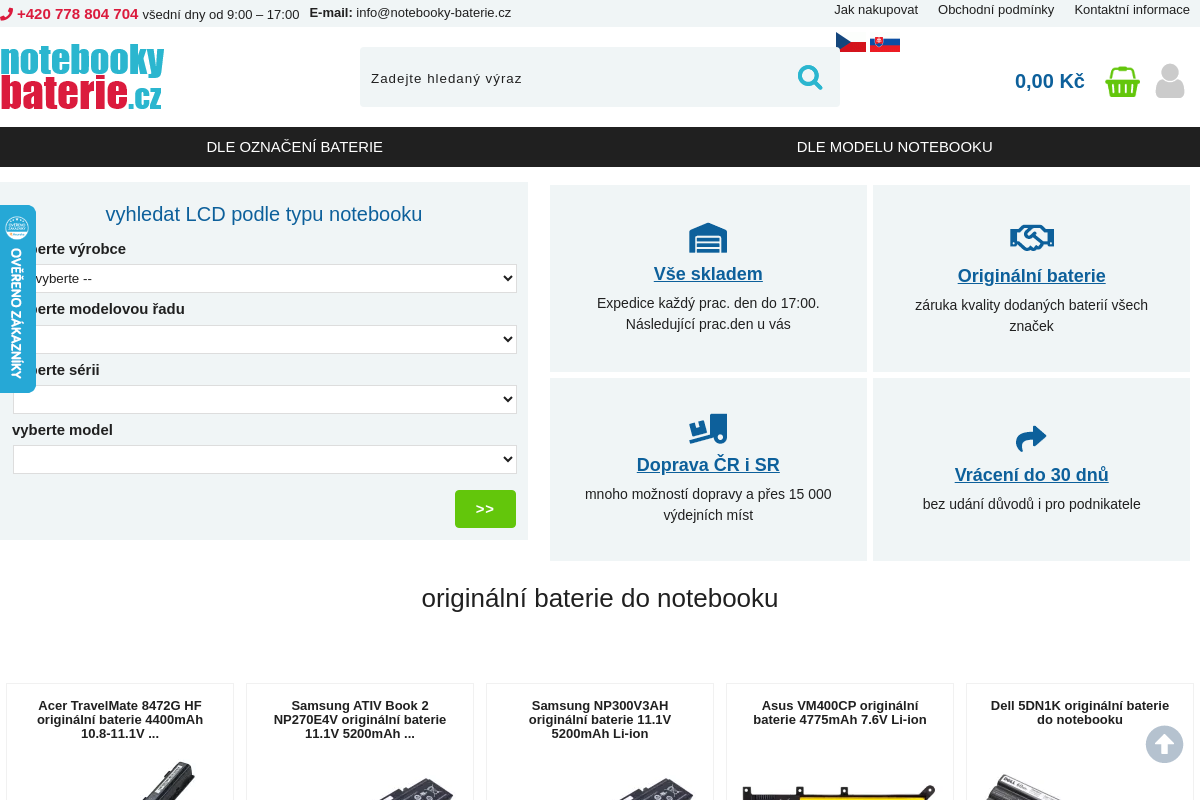Open the manufacturer (výrobce) dropdown

265,278
